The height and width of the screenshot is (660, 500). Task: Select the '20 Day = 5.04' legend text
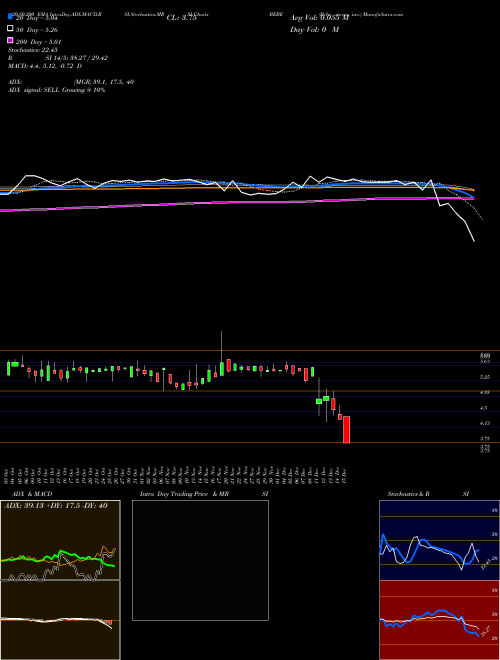[36, 18]
